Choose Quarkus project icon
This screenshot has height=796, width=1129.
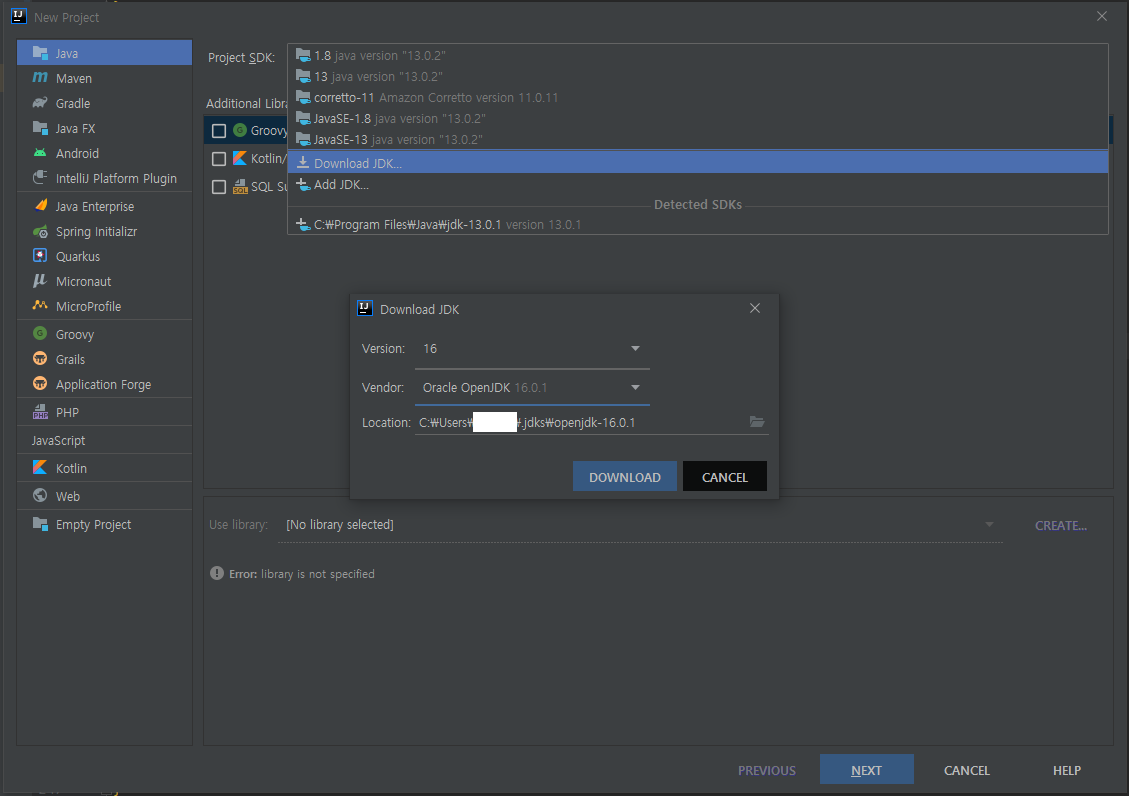40,255
